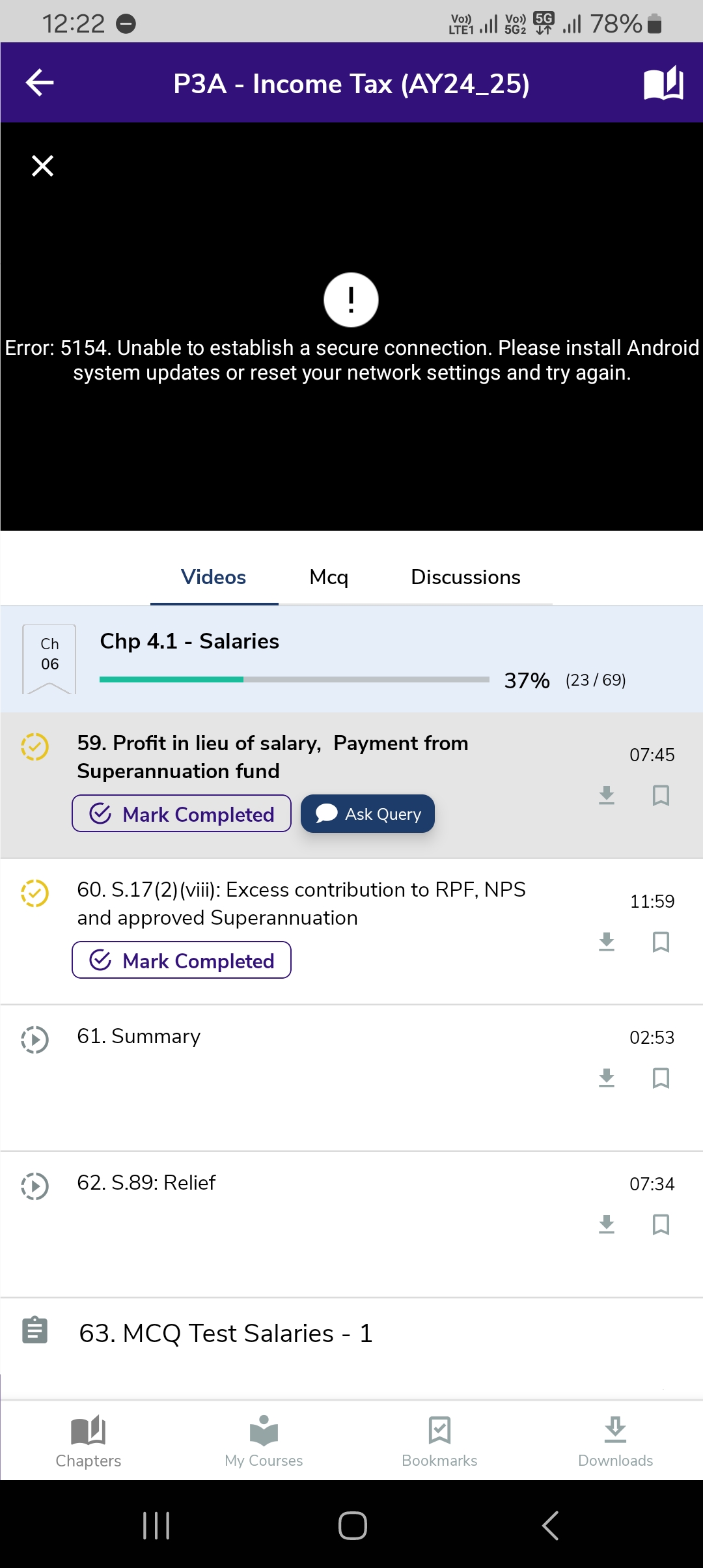Screen dimensions: 703x1568
Task: Click the Chp 4.1 Salaries progress bar
Action: pos(294,679)
